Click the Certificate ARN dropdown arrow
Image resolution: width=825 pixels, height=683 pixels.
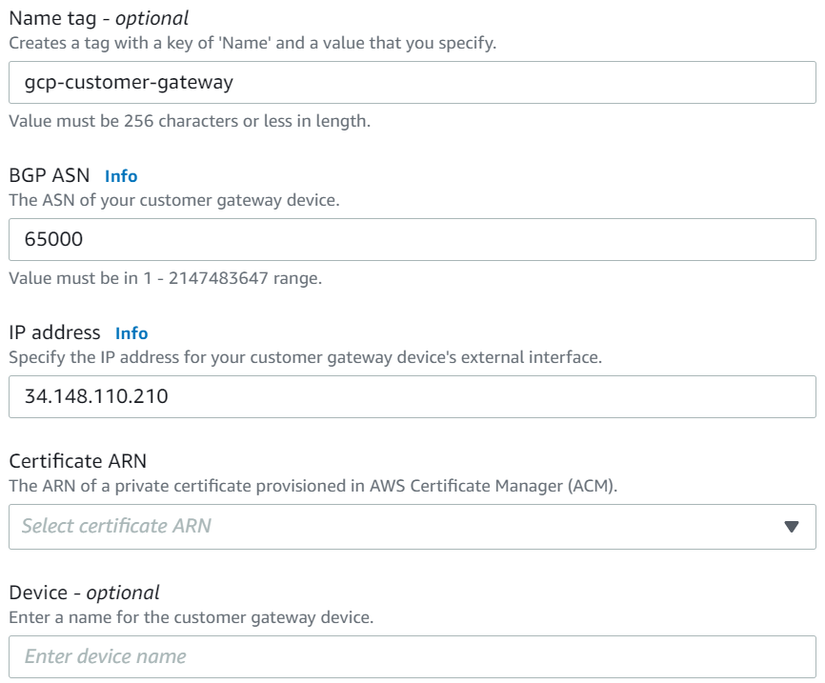pyautogui.click(x=792, y=527)
